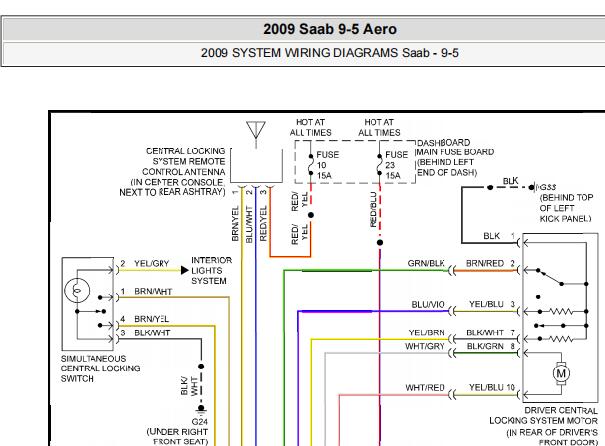
Task: Click "(IN REAR OF DRIVER'S FRONT DOOR)" text
Action: [552, 437]
